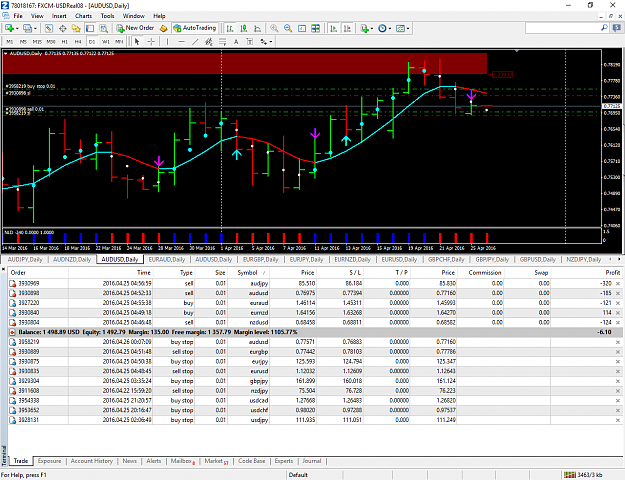Switch to the EURGBP,Daily chart tab

click(x=260, y=260)
